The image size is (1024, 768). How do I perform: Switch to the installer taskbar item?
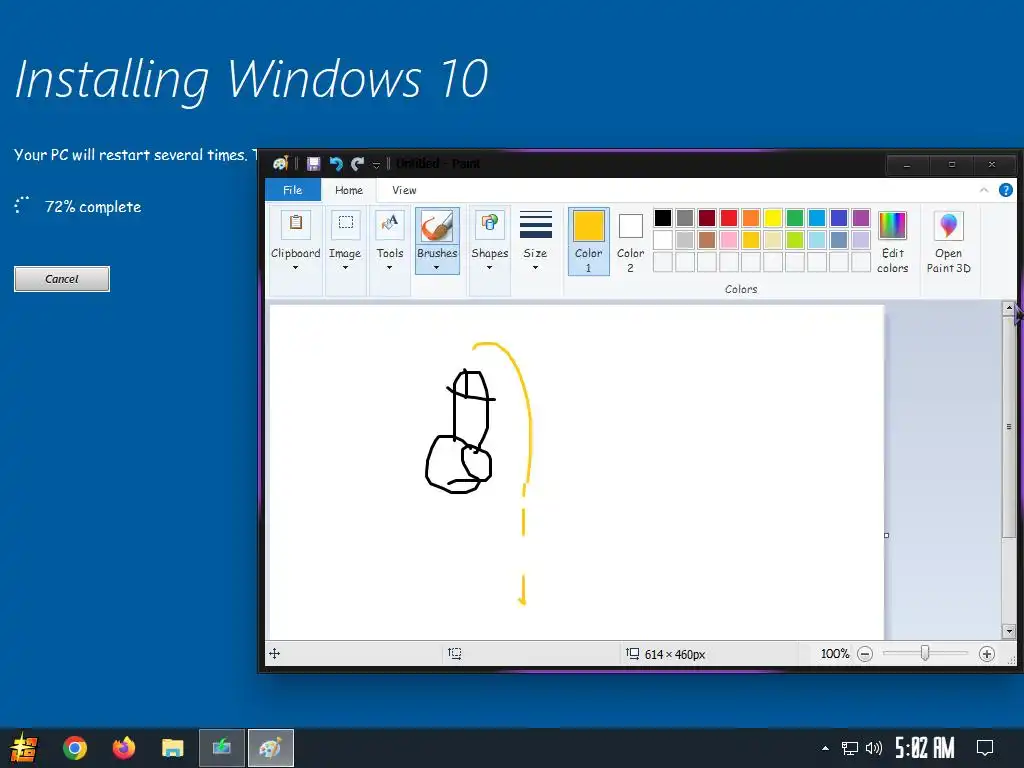(x=221, y=748)
